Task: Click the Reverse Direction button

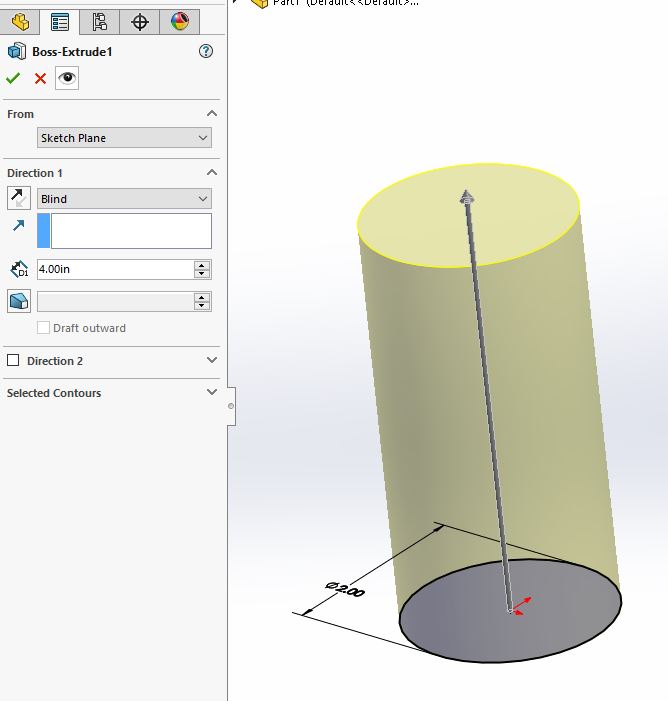Action: point(19,198)
